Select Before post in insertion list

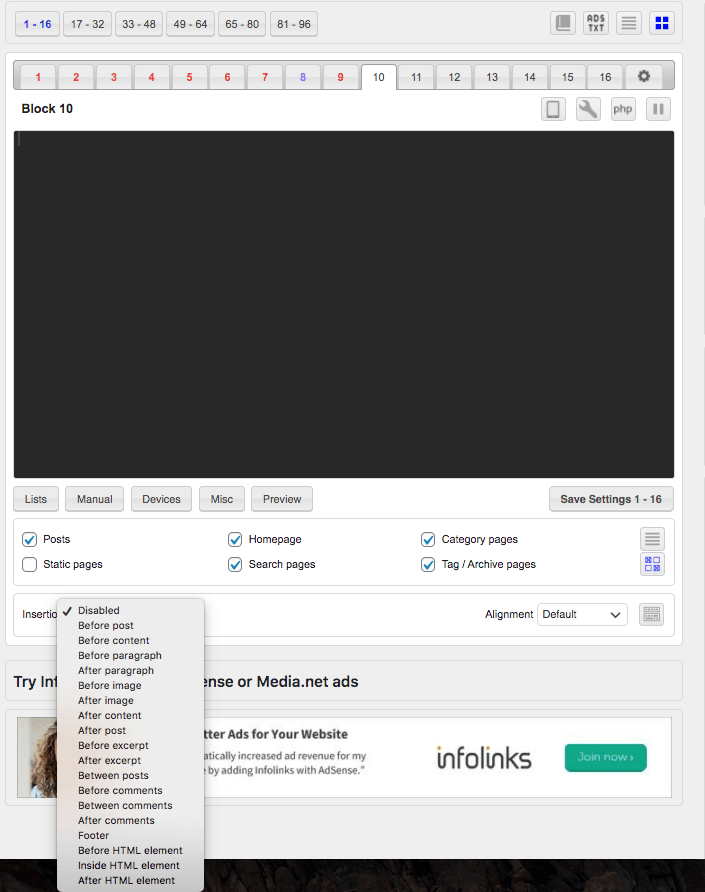[x=130, y=625]
